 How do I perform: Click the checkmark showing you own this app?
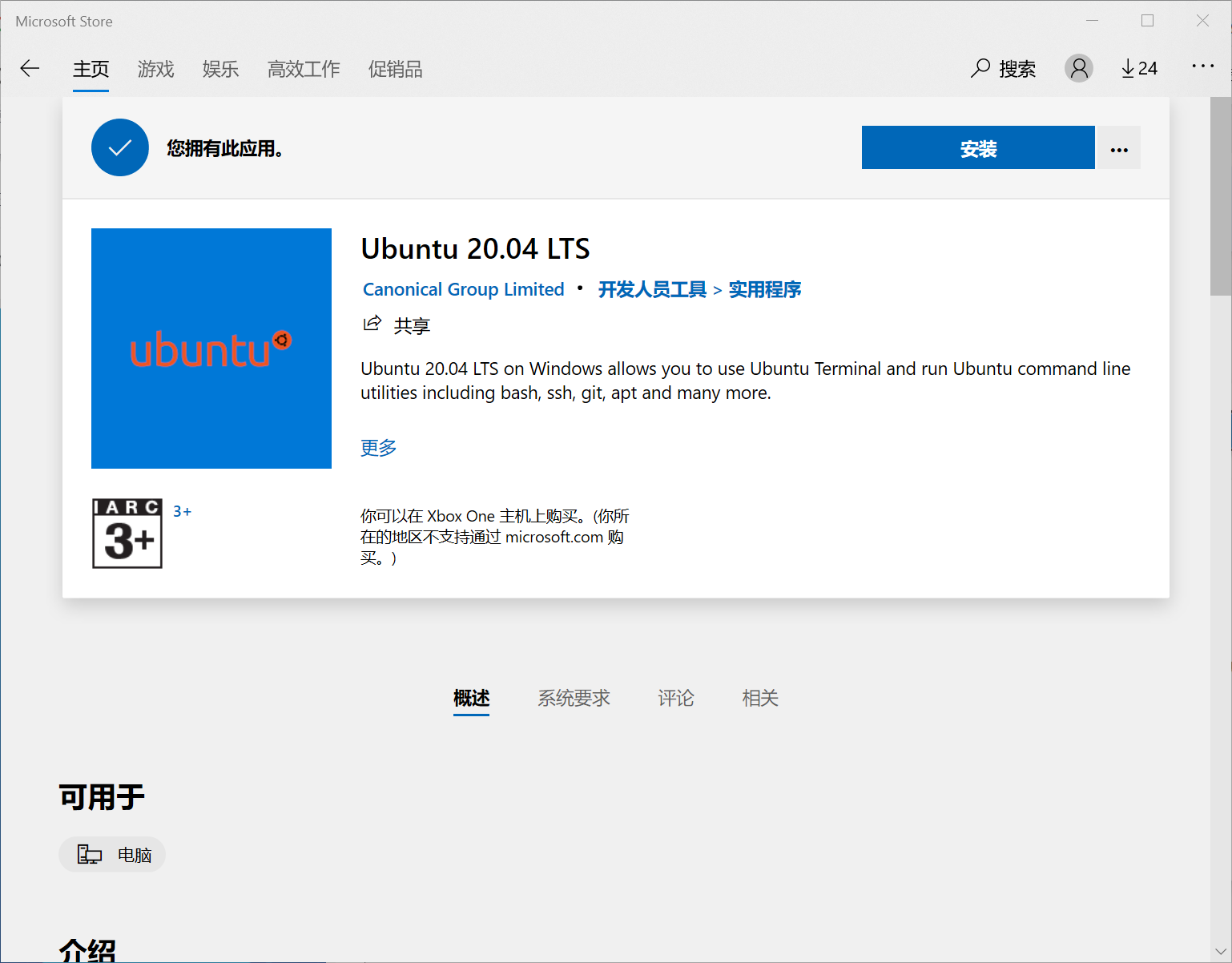pyautogui.click(x=120, y=147)
